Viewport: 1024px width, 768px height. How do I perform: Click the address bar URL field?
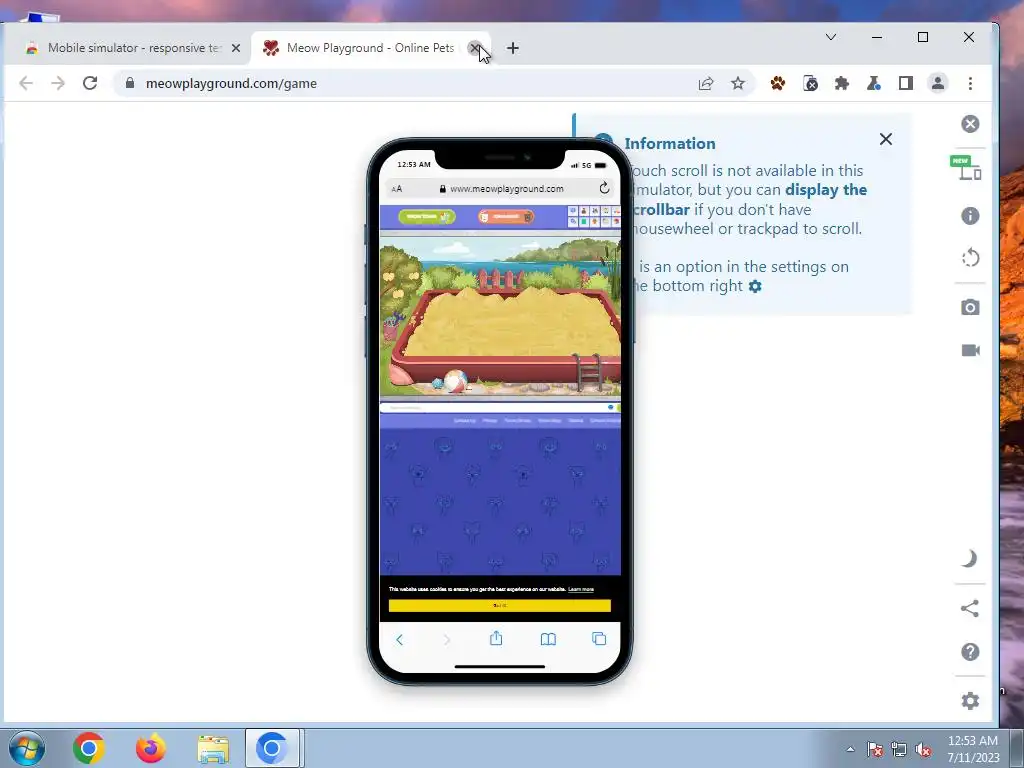point(411,83)
